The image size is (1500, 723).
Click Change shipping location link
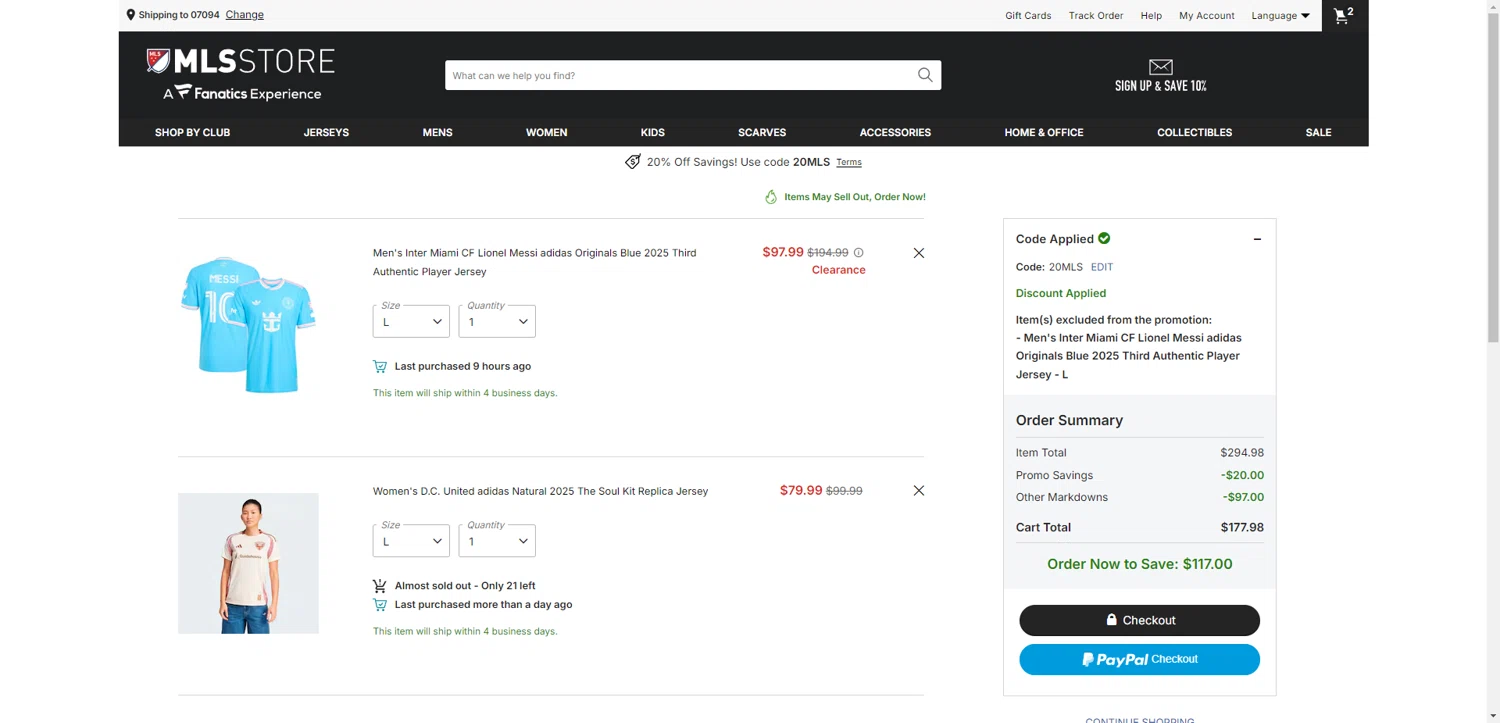pos(245,15)
